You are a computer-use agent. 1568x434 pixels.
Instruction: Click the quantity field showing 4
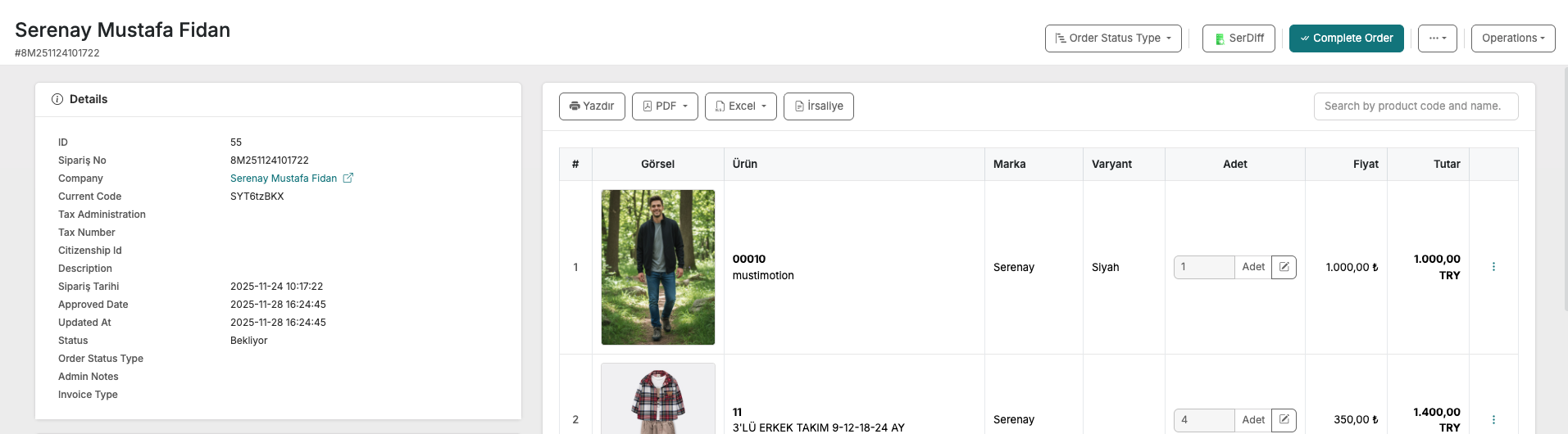[1203, 419]
